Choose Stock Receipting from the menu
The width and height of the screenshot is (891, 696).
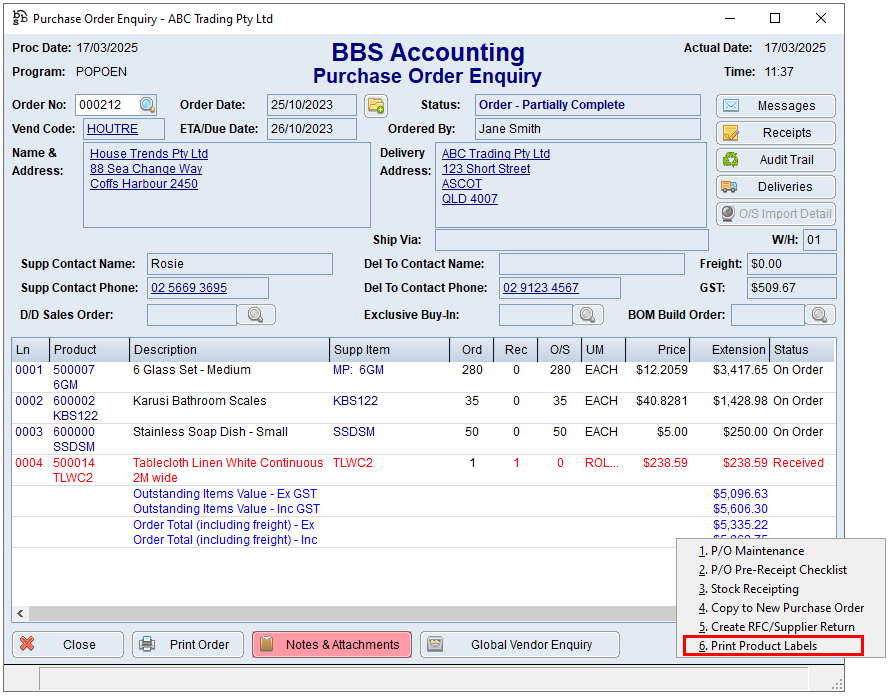tap(754, 589)
